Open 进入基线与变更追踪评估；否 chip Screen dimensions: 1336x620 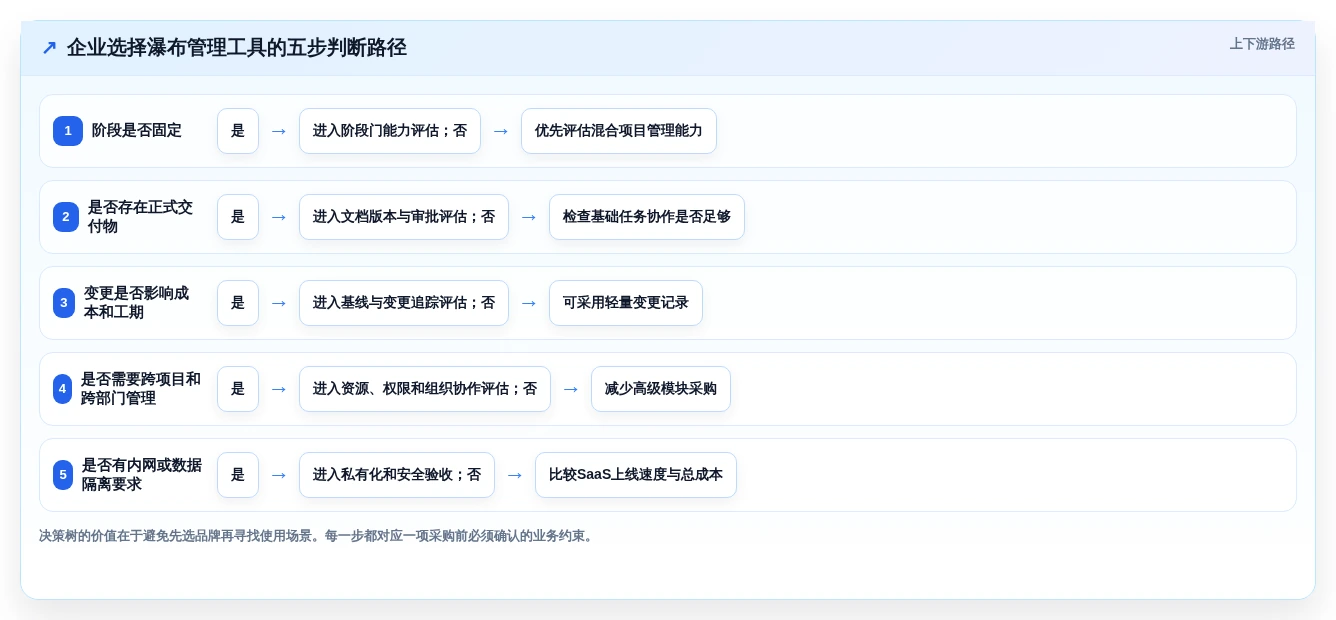coord(404,303)
